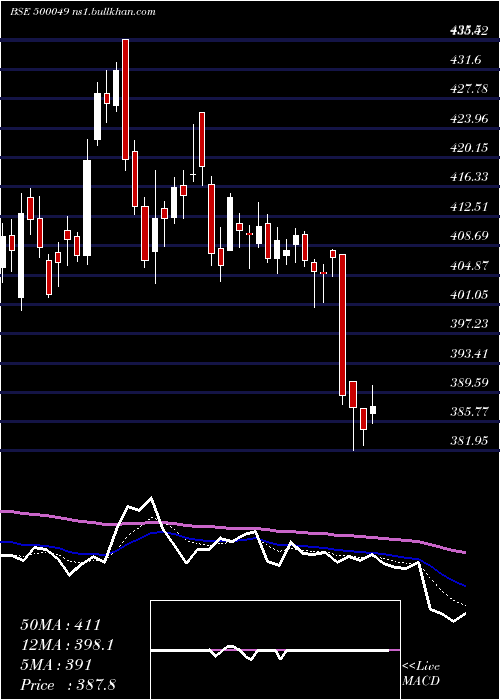500x700 pixels.
Task: Select the 404.87 price axis label
Action: pyautogui.click(x=469, y=266)
